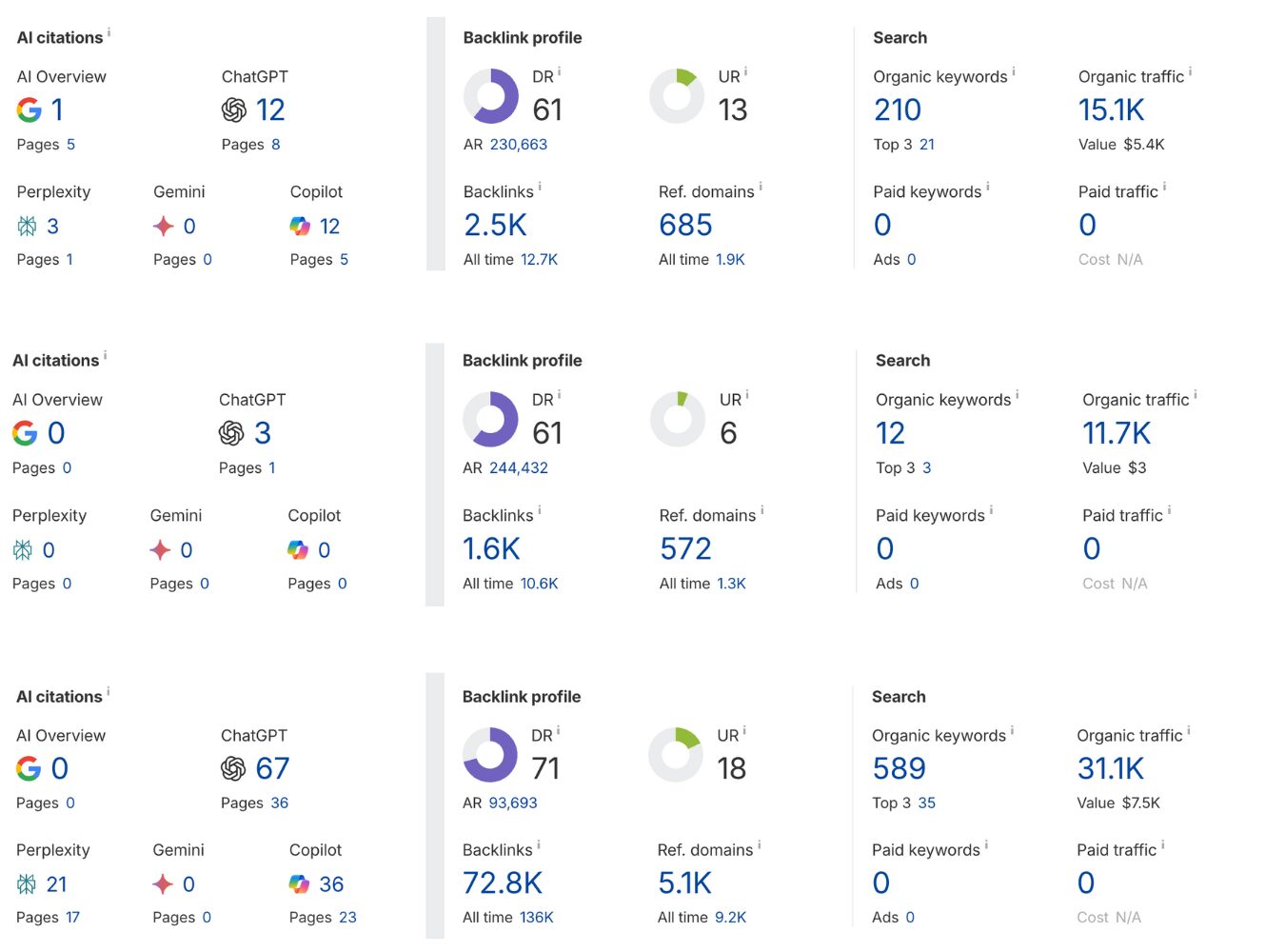The width and height of the screenshot is (1285, 952).
Task: Click the ChatGPT icon next to value 12
Action: click(x=234, y=110)
